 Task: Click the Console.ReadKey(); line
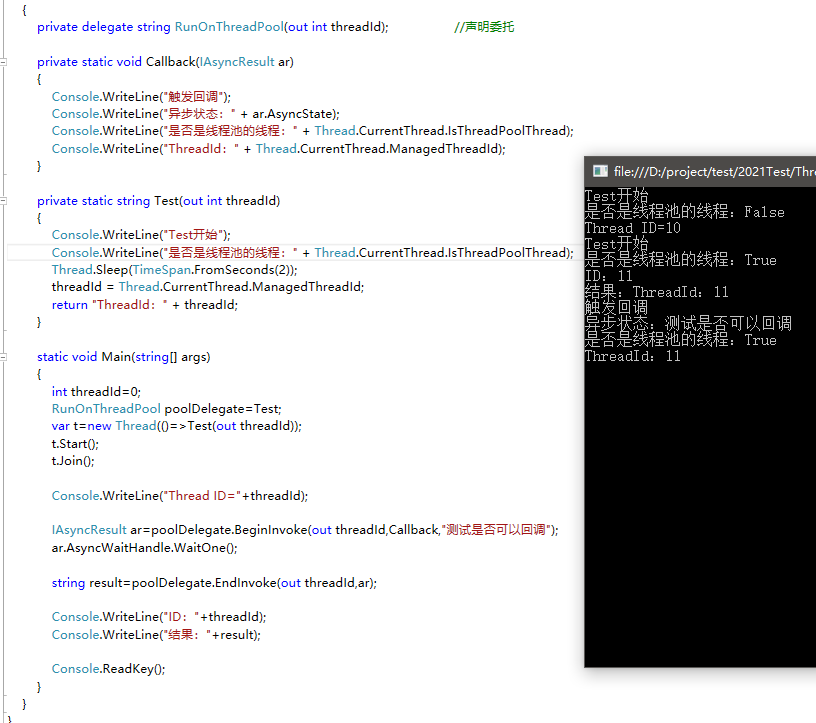108,669
